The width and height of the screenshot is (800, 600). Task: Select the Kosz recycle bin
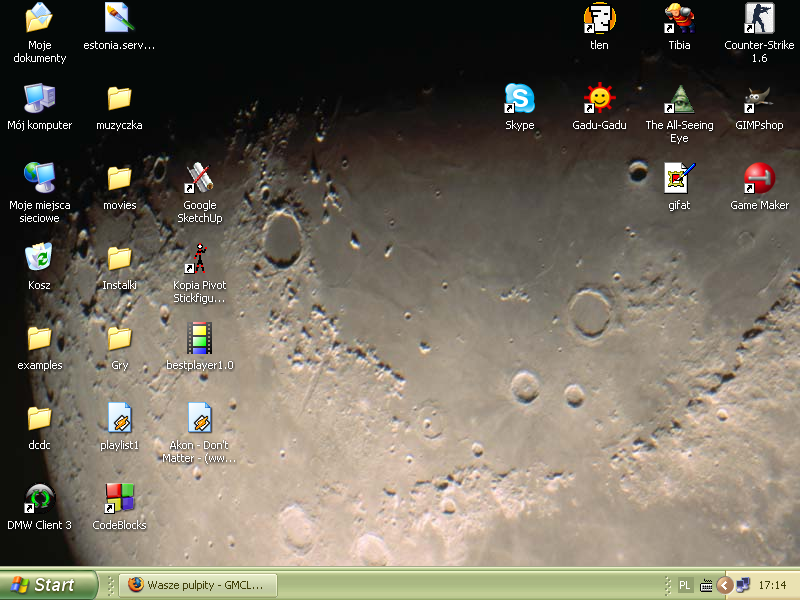click(x=39, y=259)
